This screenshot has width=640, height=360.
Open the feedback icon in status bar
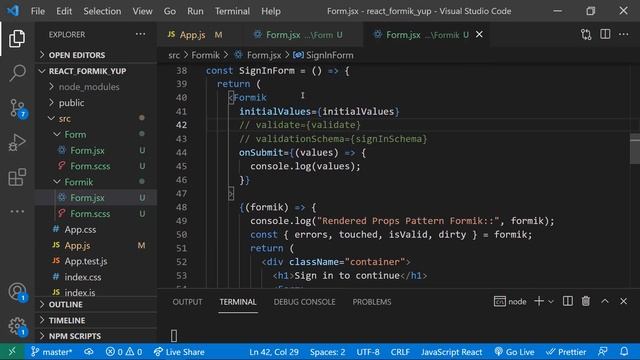coord(602,351)
